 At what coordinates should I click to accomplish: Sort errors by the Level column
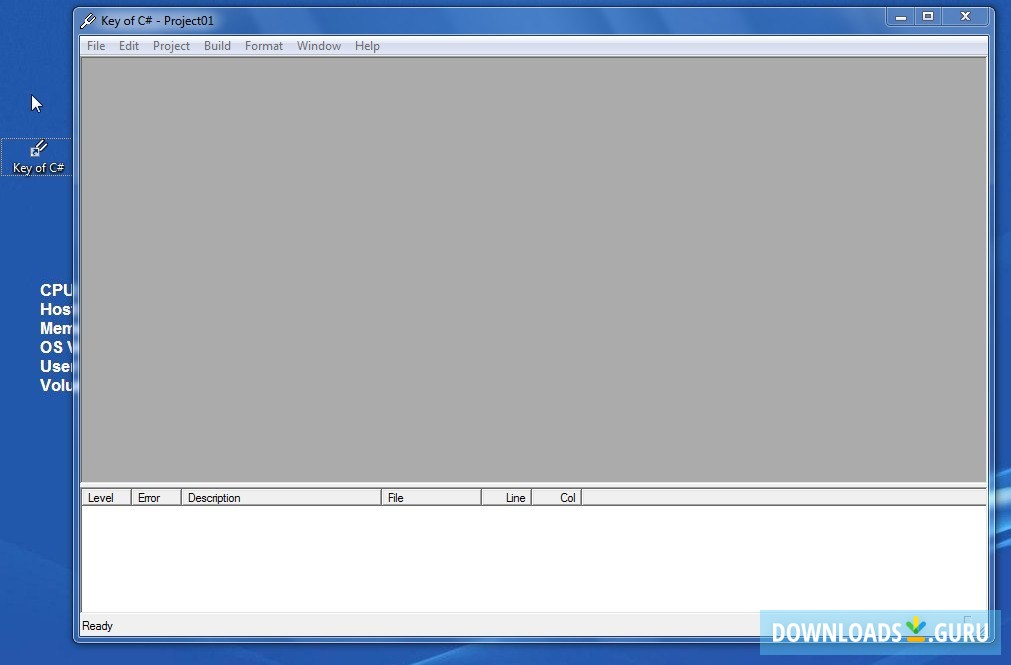click(105, 497)
